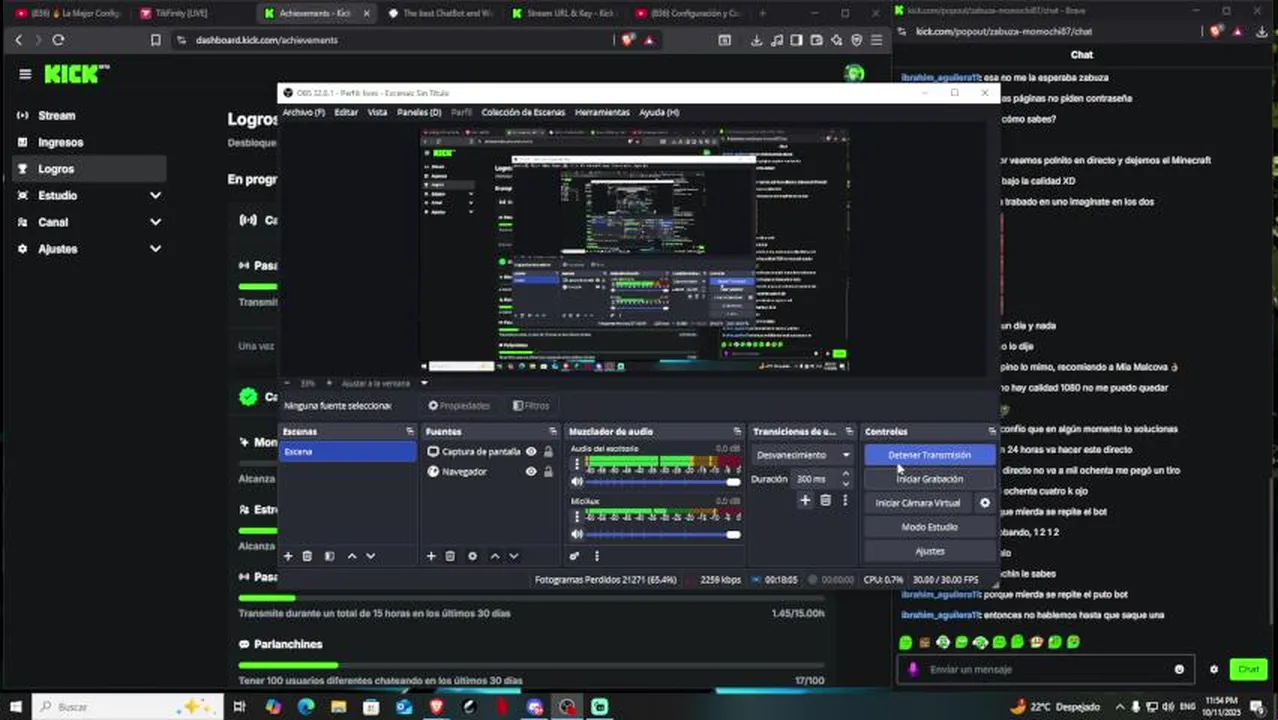Mute Mic/Aux speaker icon
Screen dimensions: 1278x720
tap(577, 534)
